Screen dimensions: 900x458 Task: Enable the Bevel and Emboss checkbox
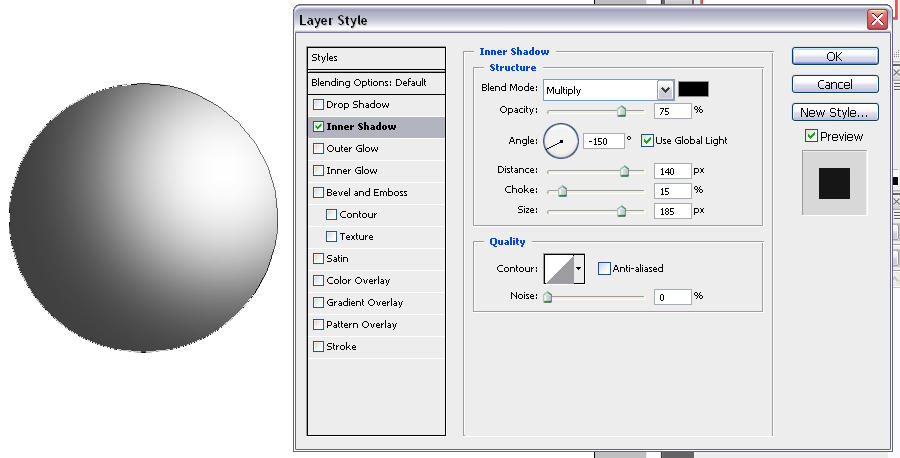point(318,192)
